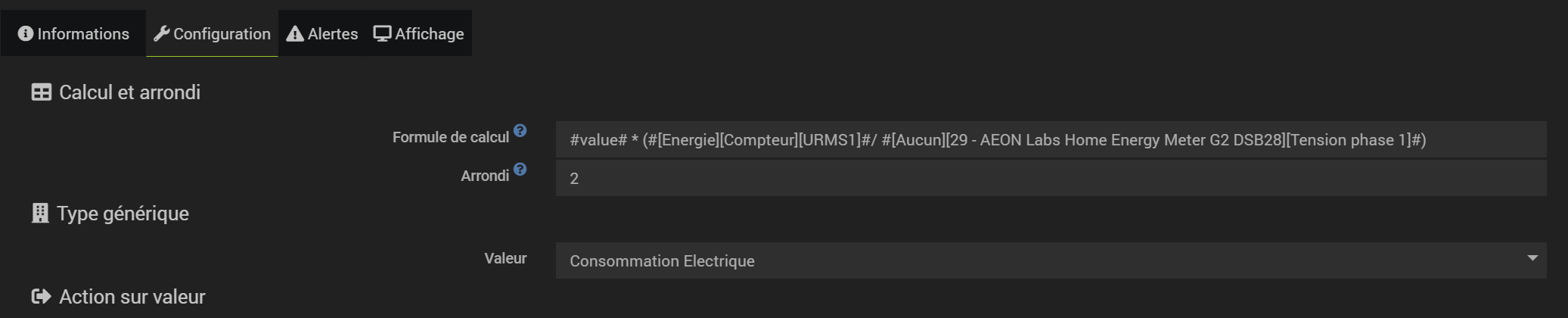This screenshot has height=318, width=1568.
Task: Show help for Formule de calcul
Action: click(520, 130)
